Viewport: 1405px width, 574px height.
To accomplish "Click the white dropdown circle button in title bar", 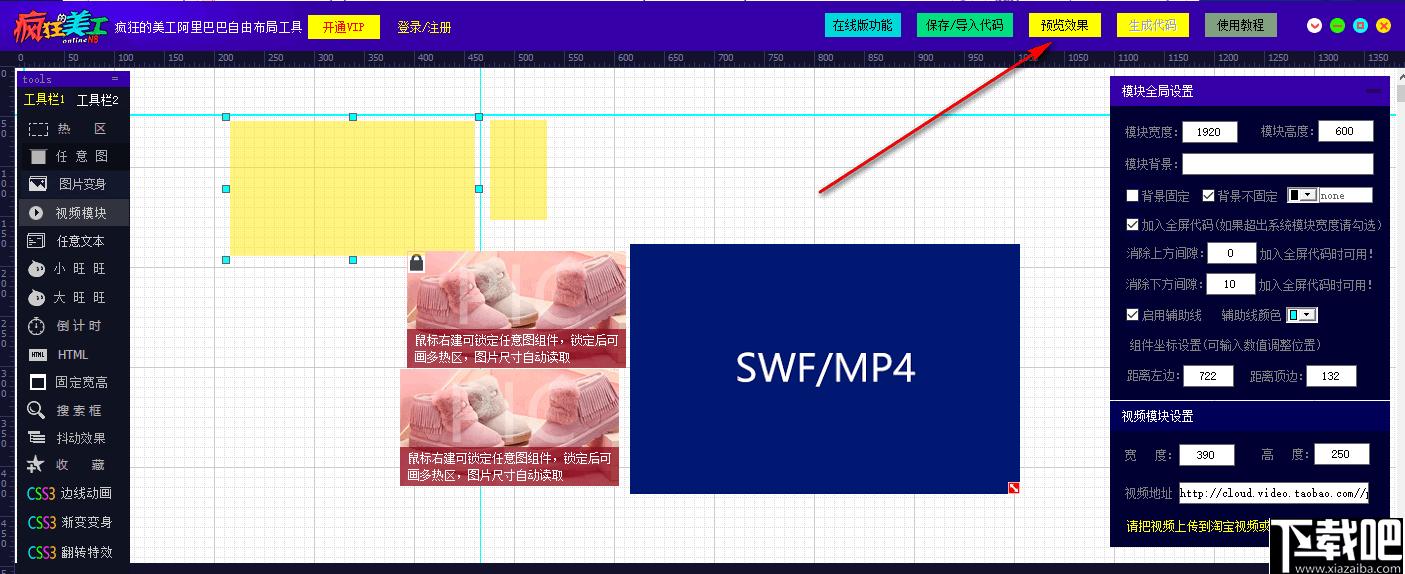I will click(1315, 25).
